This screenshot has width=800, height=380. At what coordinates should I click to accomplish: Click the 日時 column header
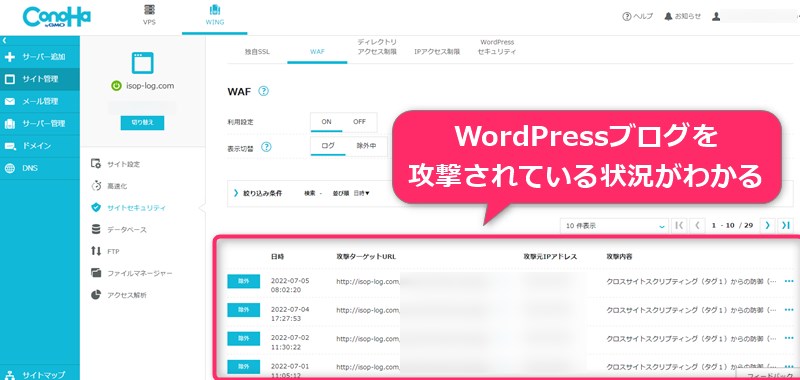click(278, 257)
